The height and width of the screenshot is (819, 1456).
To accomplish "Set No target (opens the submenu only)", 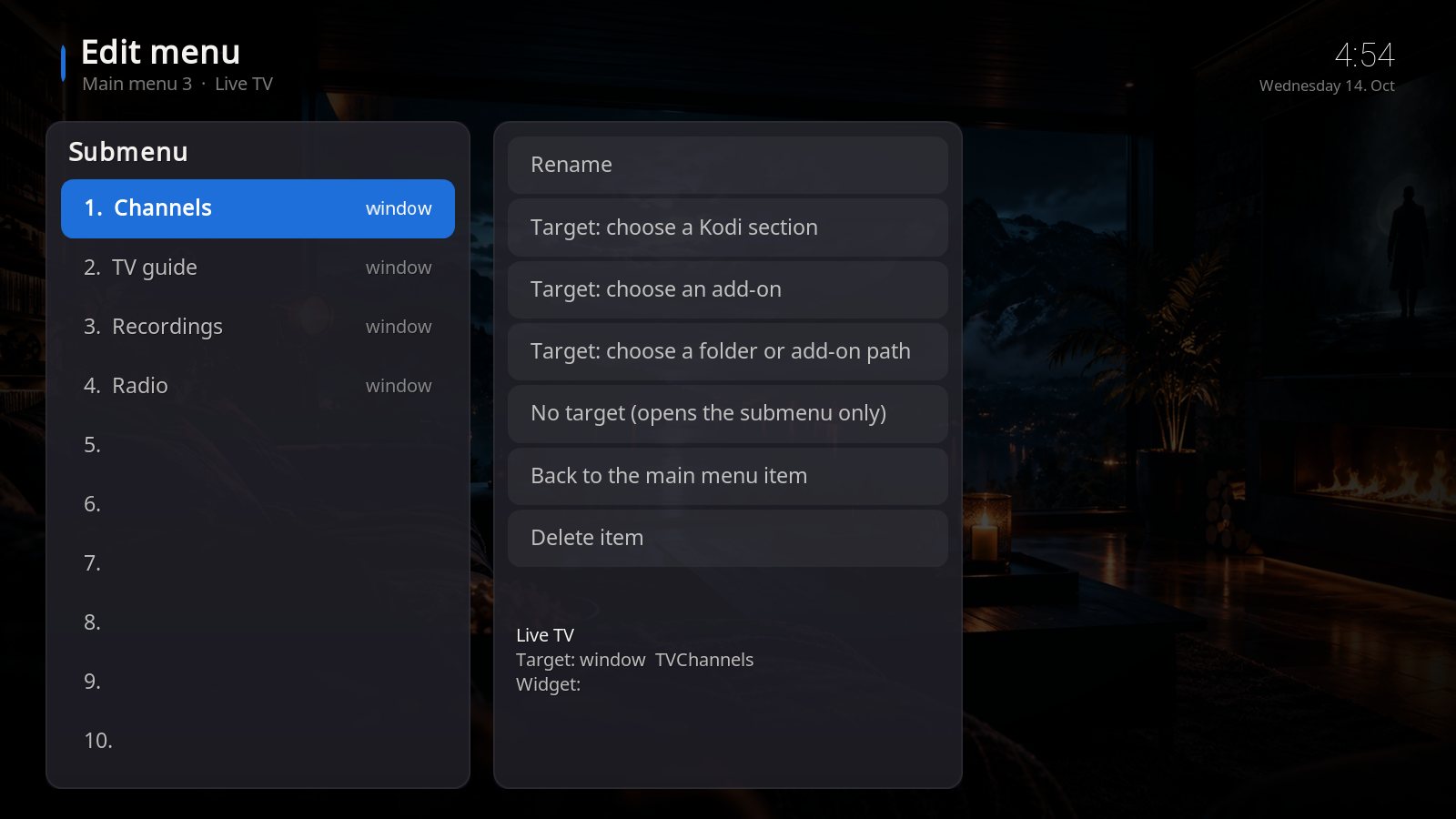I will coord(728,413).
